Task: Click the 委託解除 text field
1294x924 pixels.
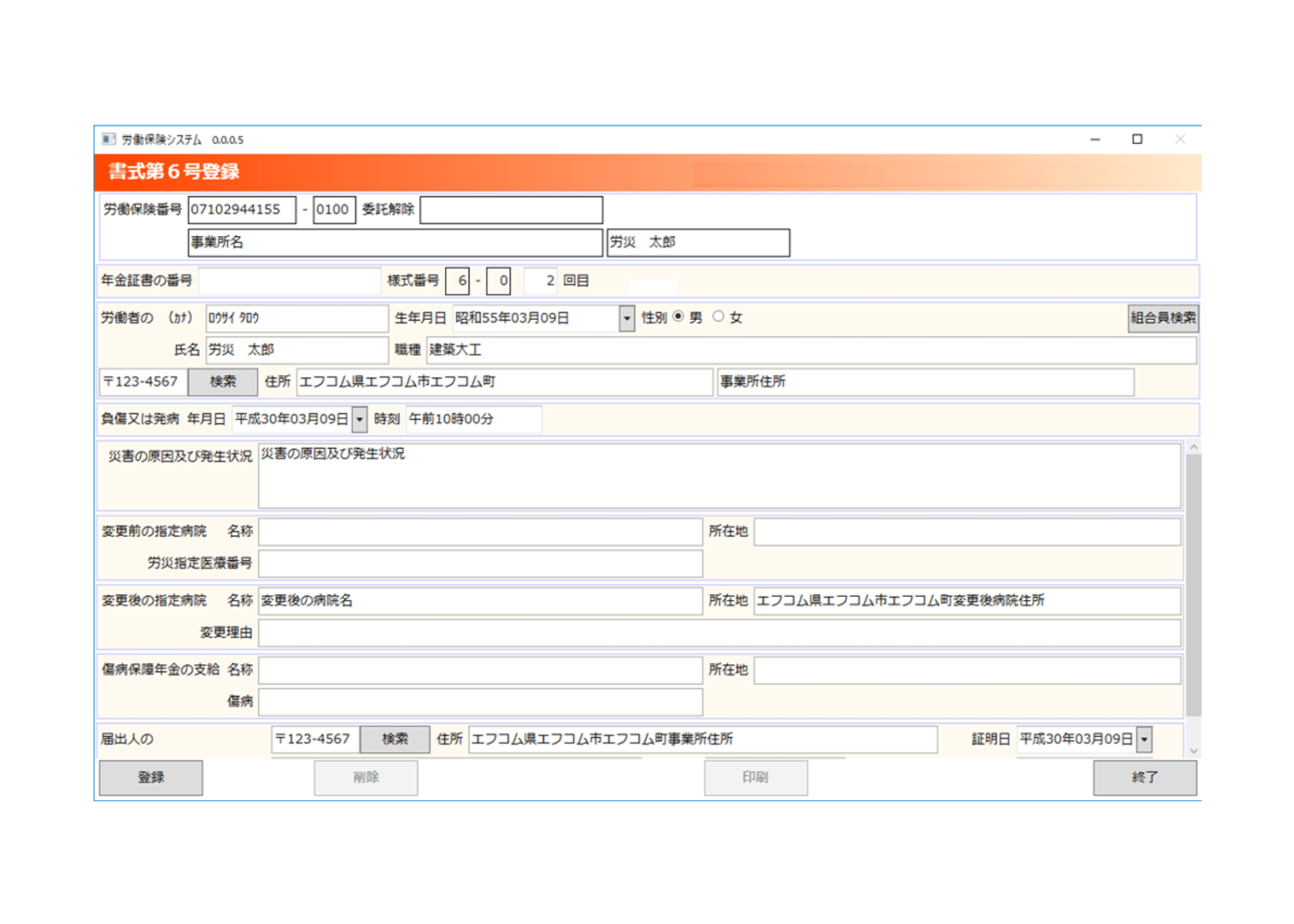Action: pos(511,210)
